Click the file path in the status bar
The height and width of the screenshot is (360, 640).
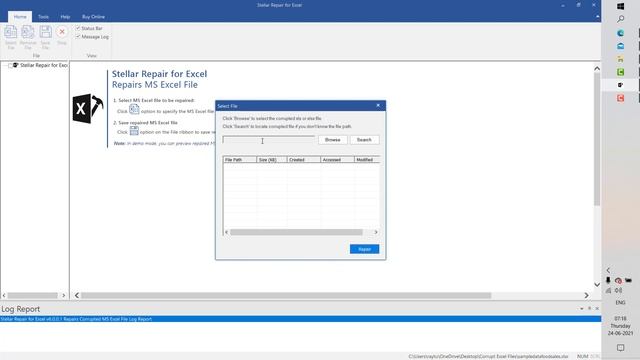pos(488,356)
